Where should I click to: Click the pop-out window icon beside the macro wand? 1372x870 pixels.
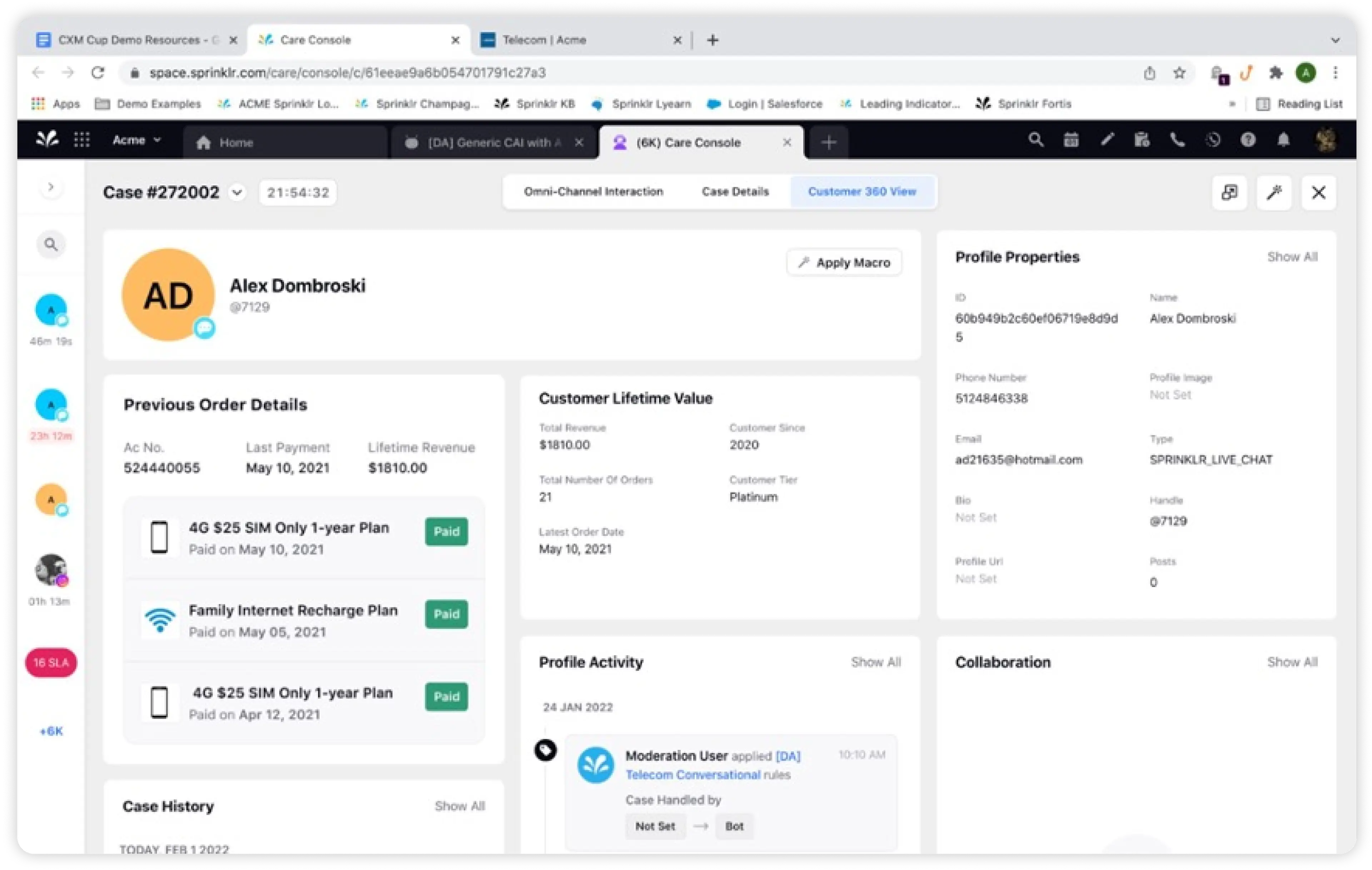click(x=1229, y=192)
